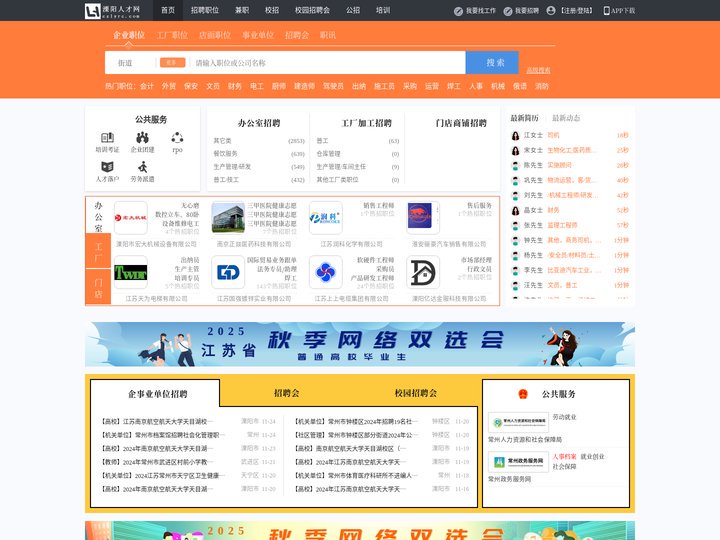Screen dimensions: 720x540
Task: Select the 企业职位 search tab
Action: 129,35
